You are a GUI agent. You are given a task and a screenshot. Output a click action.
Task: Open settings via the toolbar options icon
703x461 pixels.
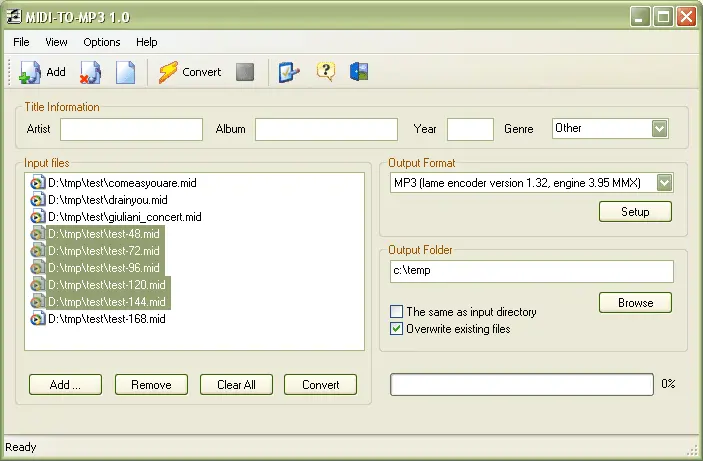pyautogui.click(x=289, y=72)
